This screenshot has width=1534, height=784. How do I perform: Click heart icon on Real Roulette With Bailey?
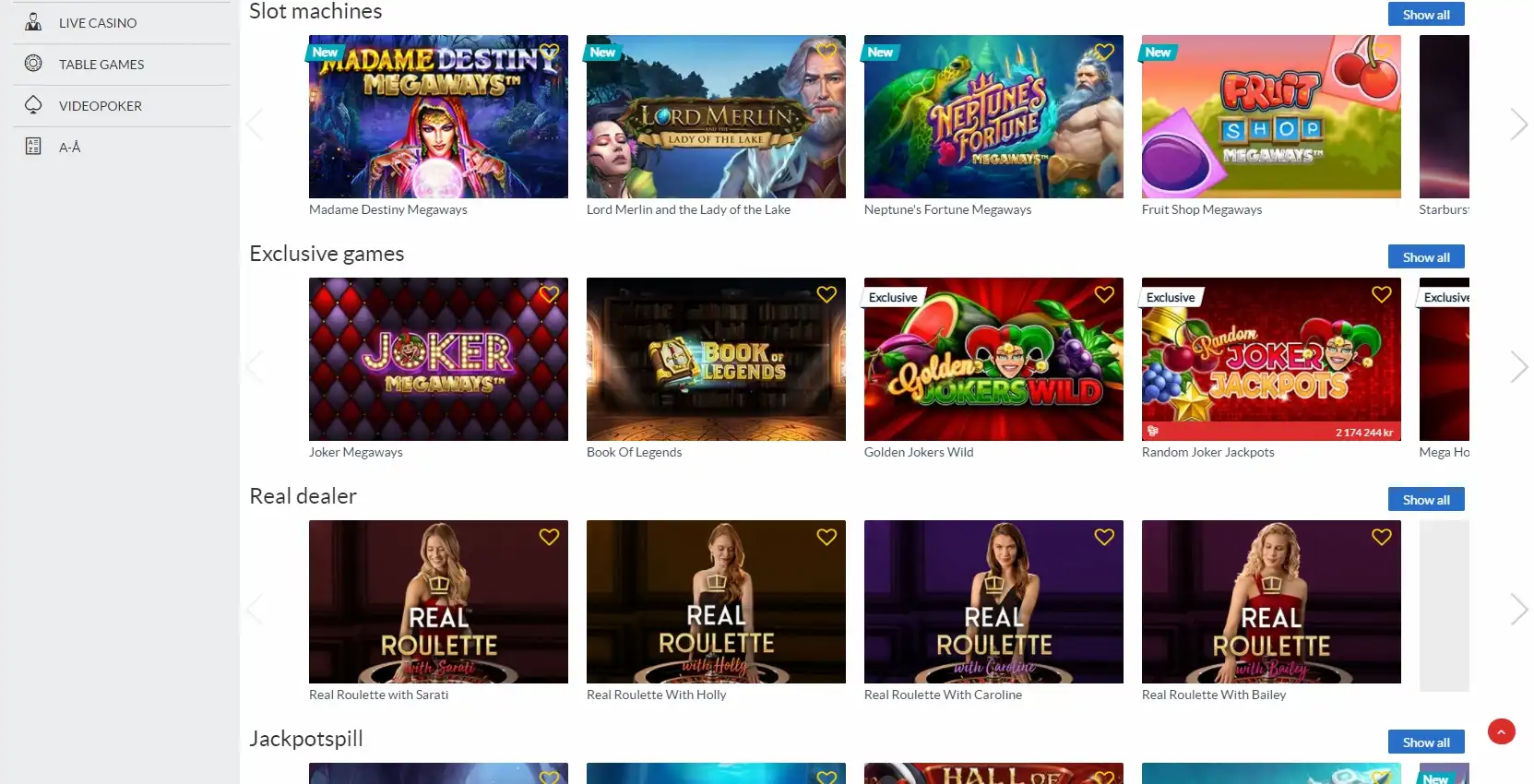pyautogui.click(x=1382, y=537)
